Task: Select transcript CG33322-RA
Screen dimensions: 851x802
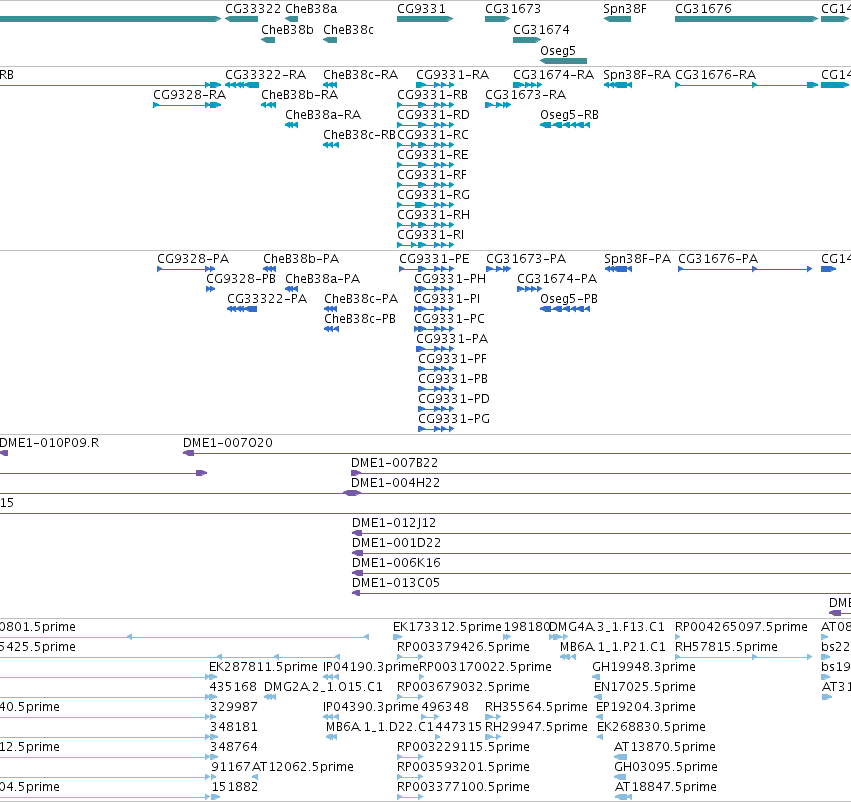Action: point(265,75)
